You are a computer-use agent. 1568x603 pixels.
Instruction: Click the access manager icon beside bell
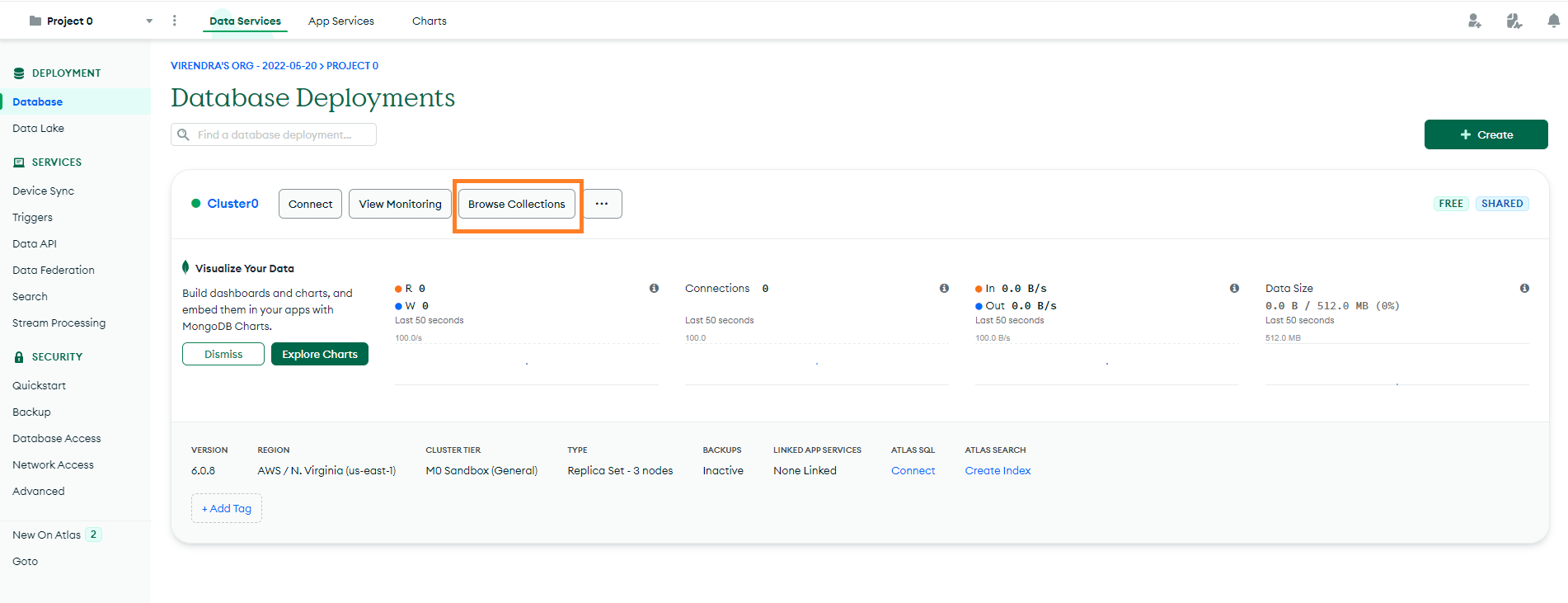1514,21
